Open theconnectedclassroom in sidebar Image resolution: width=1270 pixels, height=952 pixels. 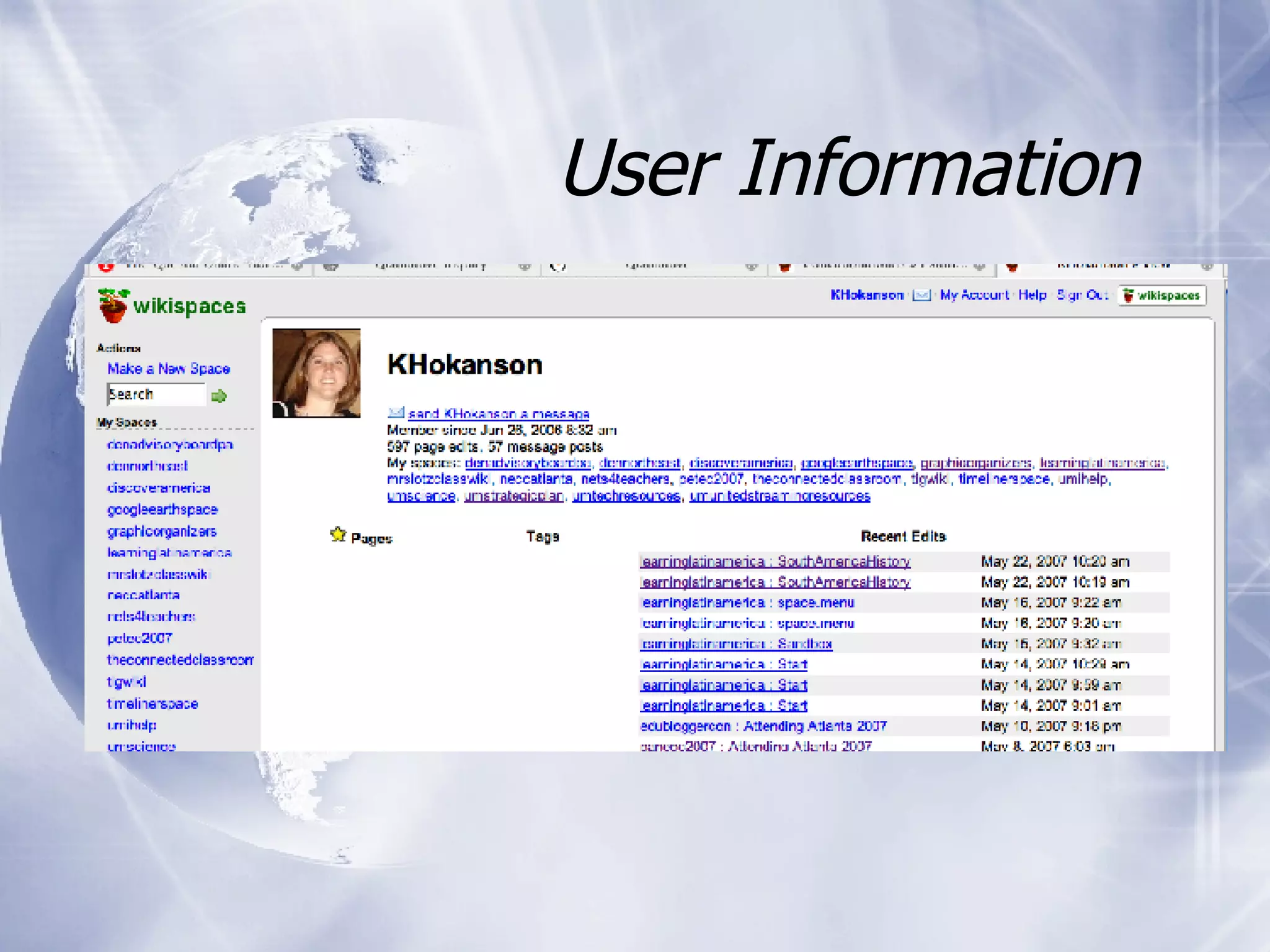[180, 660]
